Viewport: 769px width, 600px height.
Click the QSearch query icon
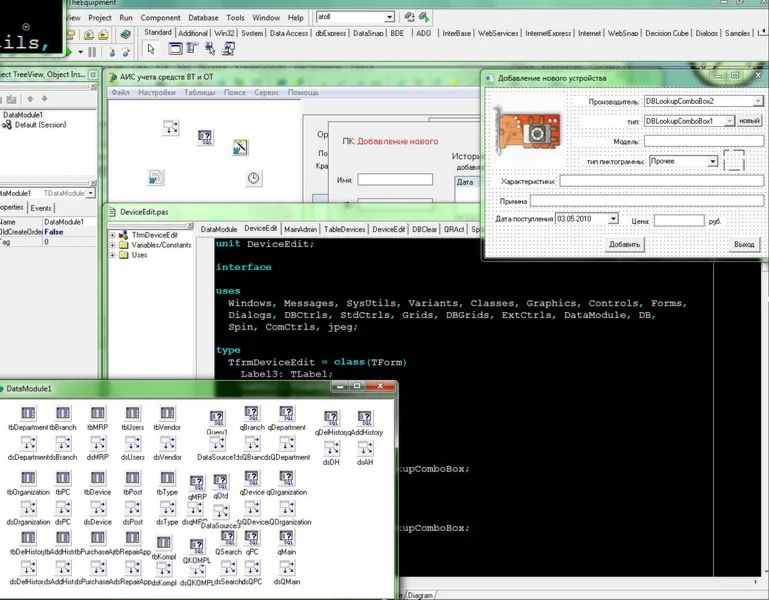point(228,538)
